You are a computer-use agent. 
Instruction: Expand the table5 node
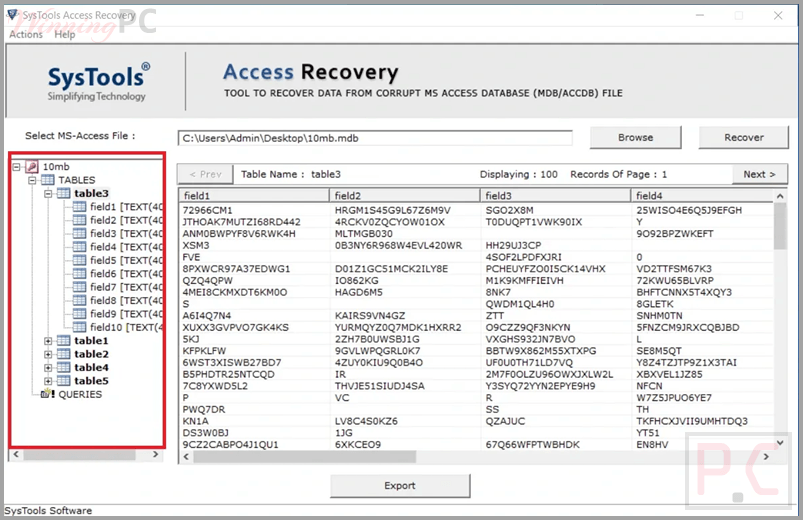[x=48, y=381]
